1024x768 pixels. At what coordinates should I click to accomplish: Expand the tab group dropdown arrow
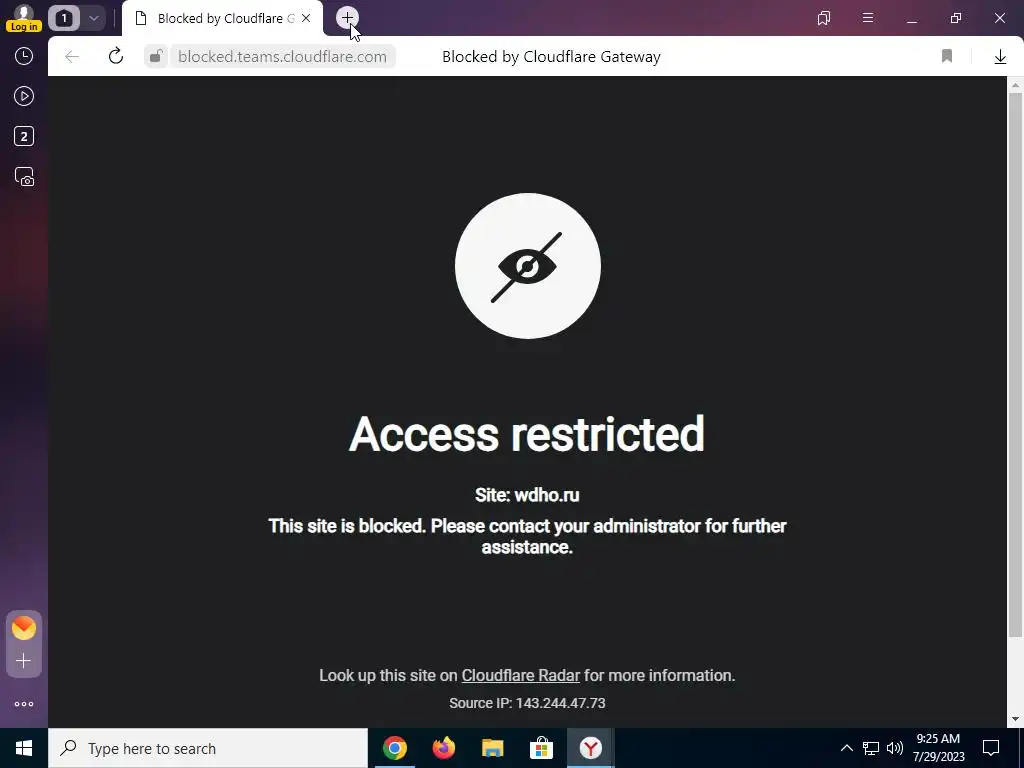pos(93,18)
